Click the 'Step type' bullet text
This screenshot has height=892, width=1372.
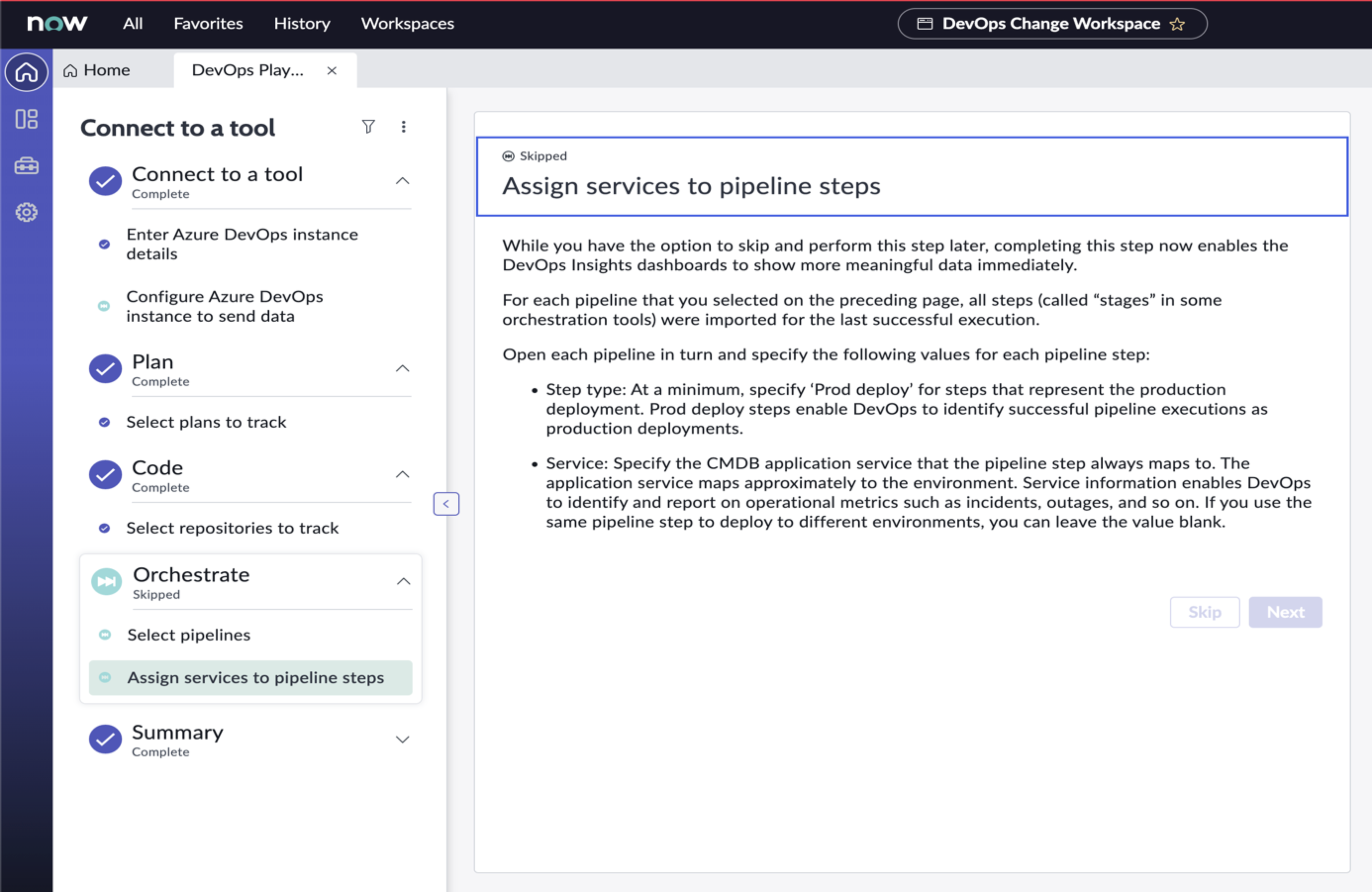click(906, 409)
